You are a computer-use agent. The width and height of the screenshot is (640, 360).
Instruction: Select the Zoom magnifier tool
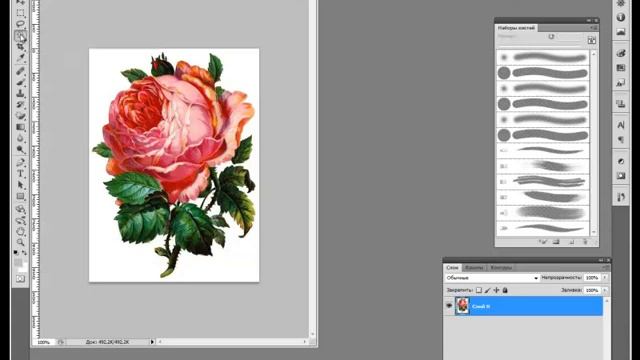20,242
